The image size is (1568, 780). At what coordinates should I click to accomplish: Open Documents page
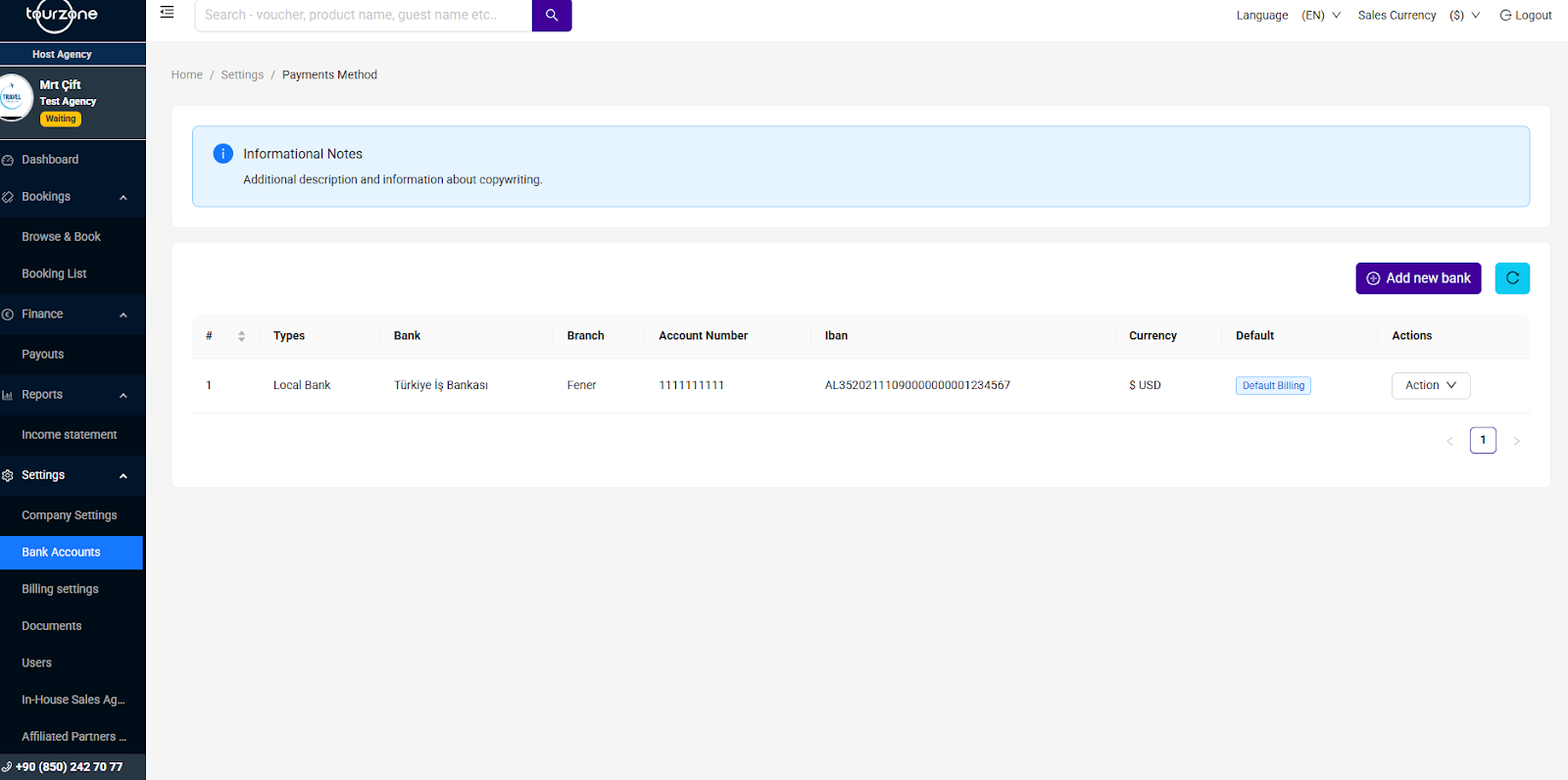(x=51, y=626)
